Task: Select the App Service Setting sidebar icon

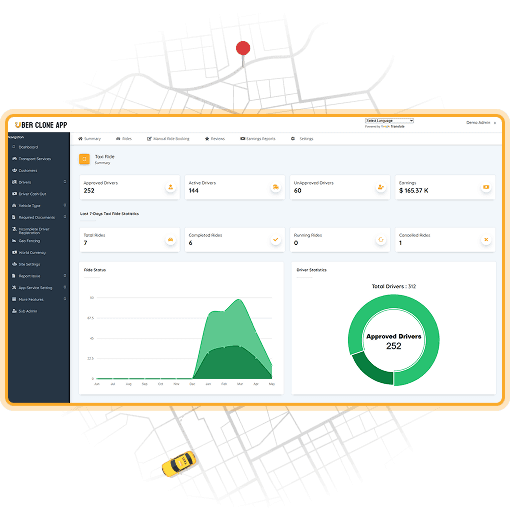Action: pyautogui.click(x=14, y=287)
